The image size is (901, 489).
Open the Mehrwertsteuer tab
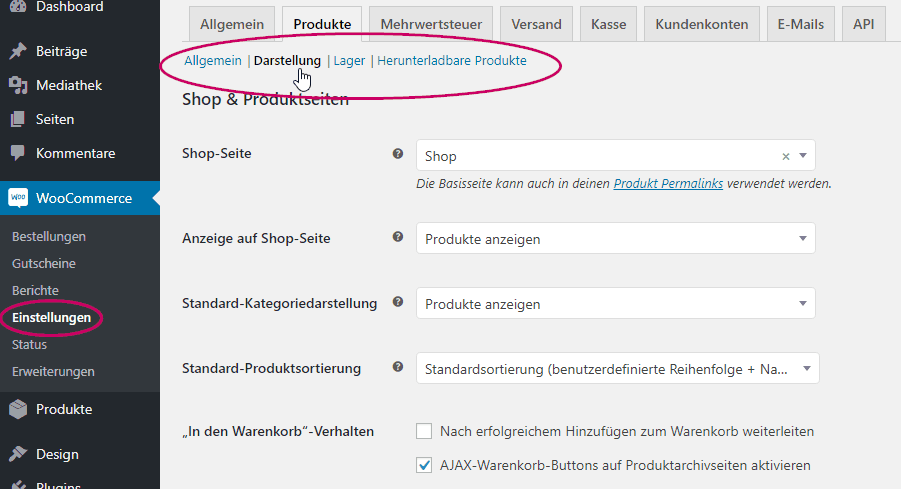[431, 24]
